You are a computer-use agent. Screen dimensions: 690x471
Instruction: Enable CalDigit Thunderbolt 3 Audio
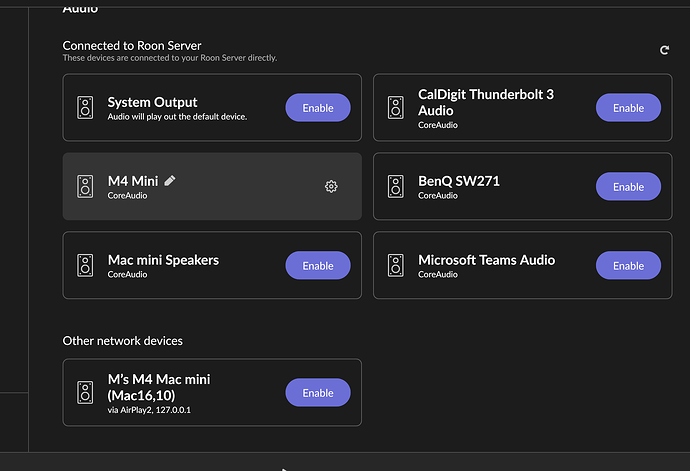pyautogui.click(x=628, y=107)
